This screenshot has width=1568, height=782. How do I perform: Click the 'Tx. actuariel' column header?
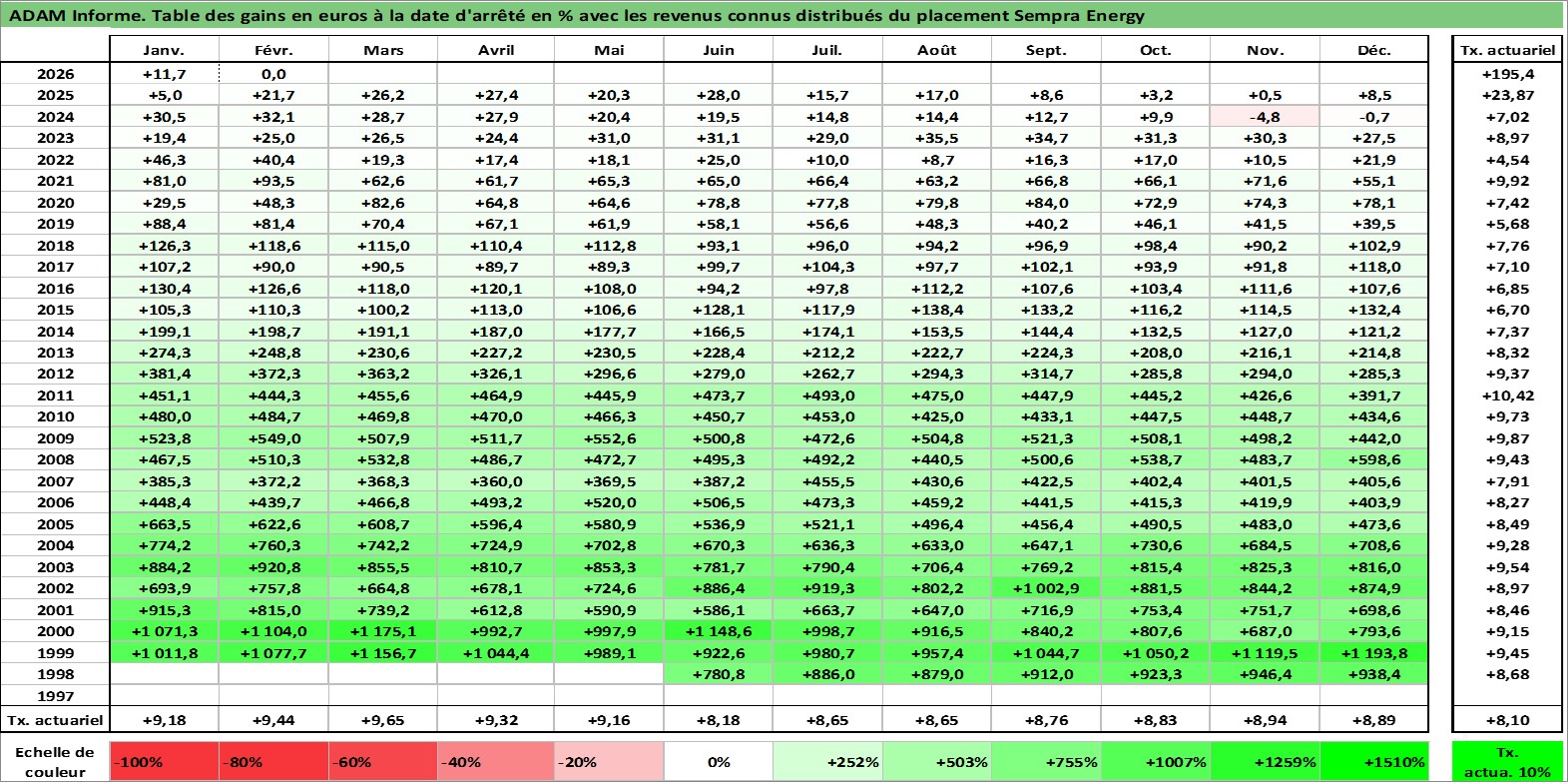pos(1507,50)
